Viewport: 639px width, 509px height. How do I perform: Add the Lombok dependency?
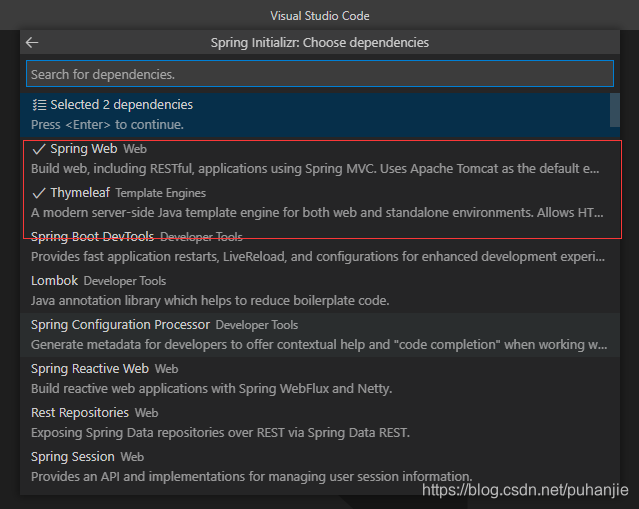click(320, 291)
